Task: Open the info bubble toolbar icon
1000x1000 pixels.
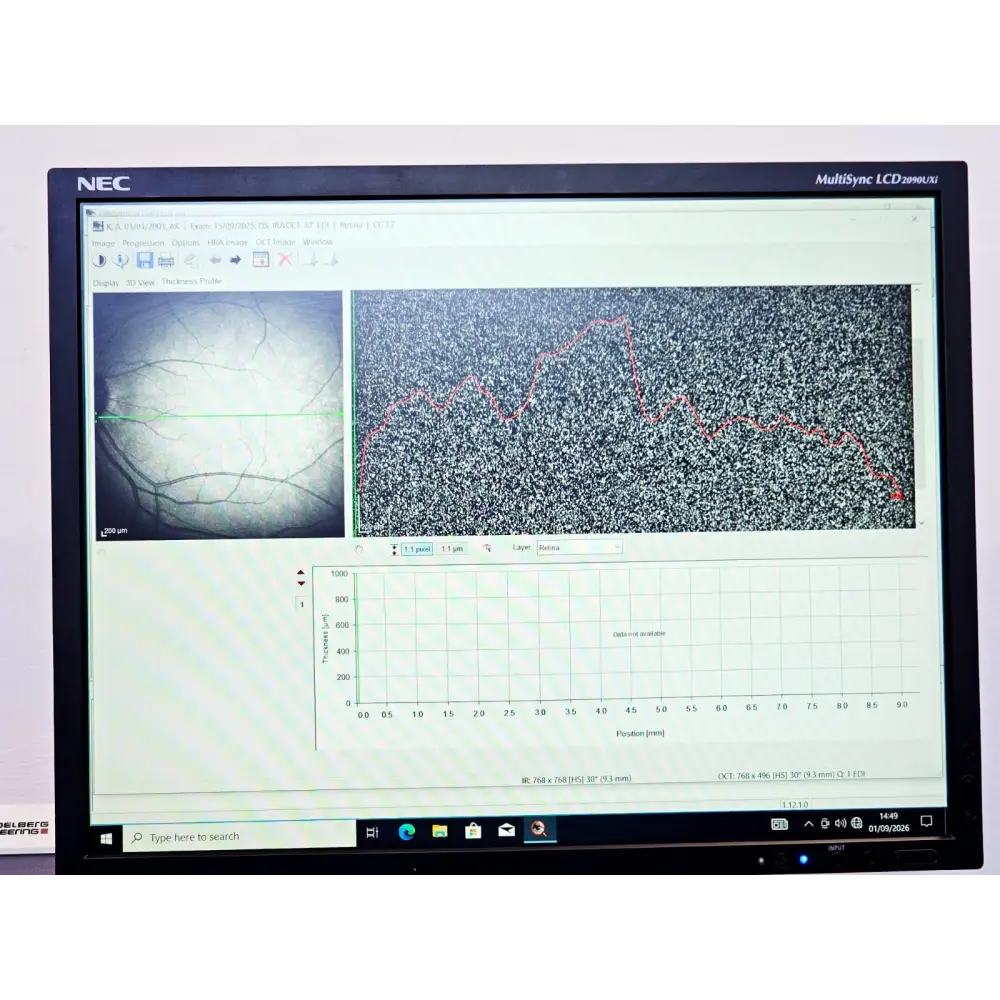Action: [x=121, y=260]
